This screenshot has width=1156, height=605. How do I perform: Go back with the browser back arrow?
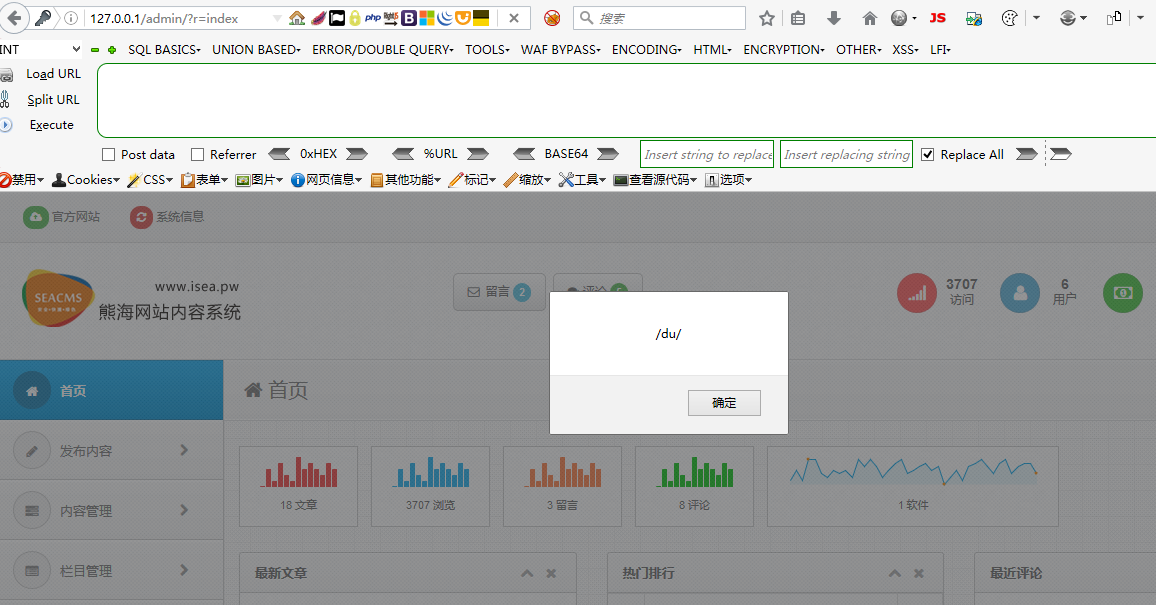coord(14,18)
